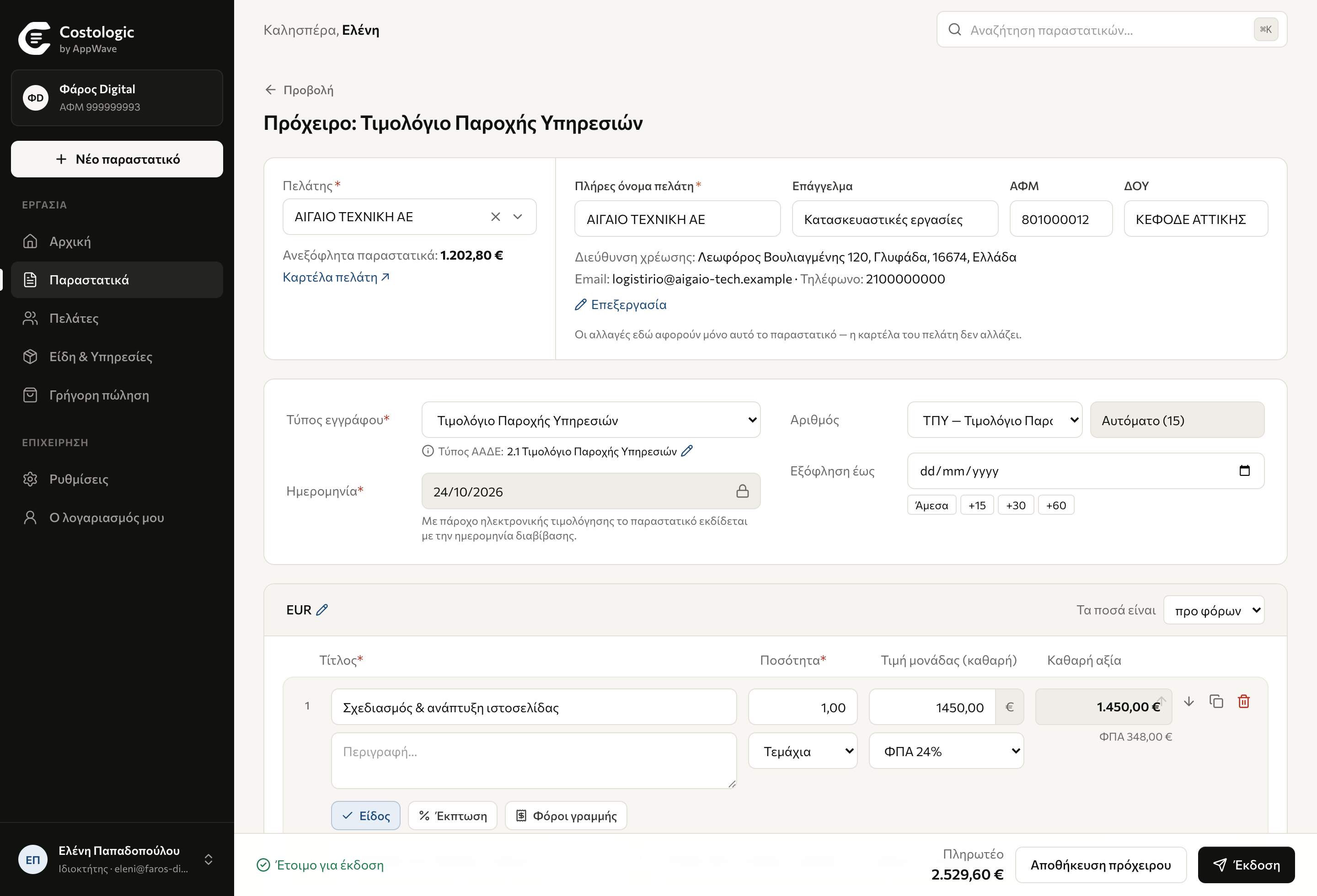
Task: Toggle Φόροι γραμμής on line 1
Action: pyautogui.click(x=566, y=816)
